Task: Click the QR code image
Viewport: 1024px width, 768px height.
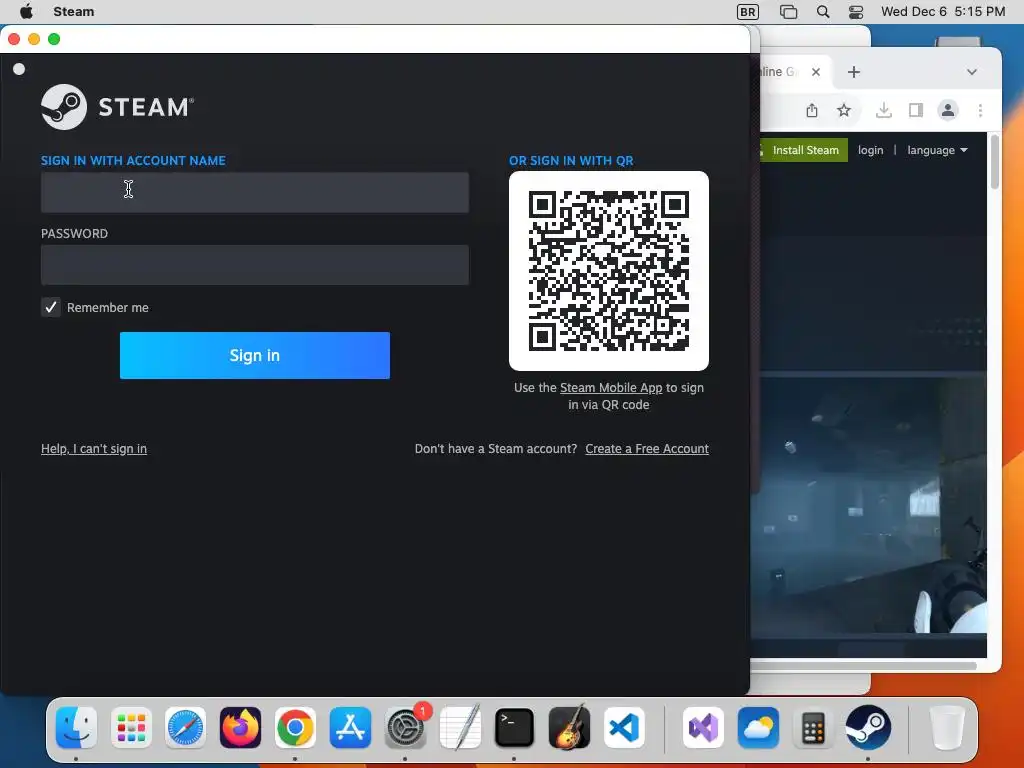Action: [x=609, y=271]
